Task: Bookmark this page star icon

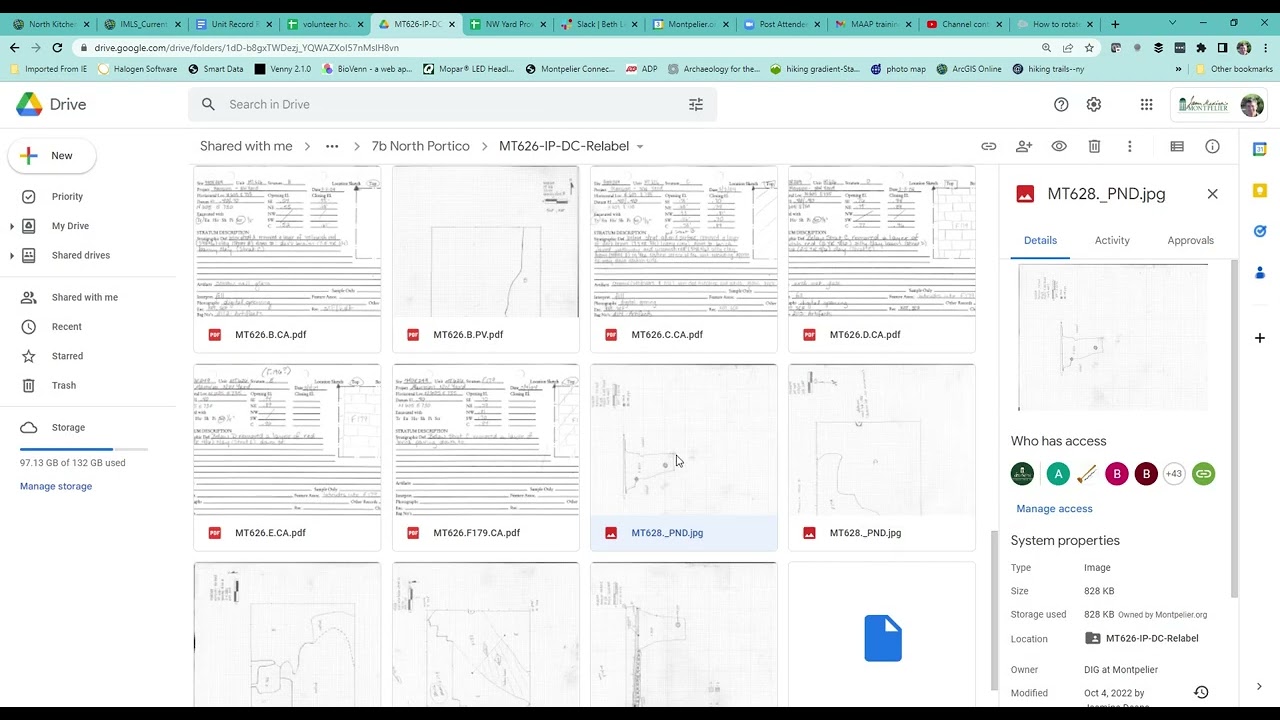Action: (x=1089, y=47)
